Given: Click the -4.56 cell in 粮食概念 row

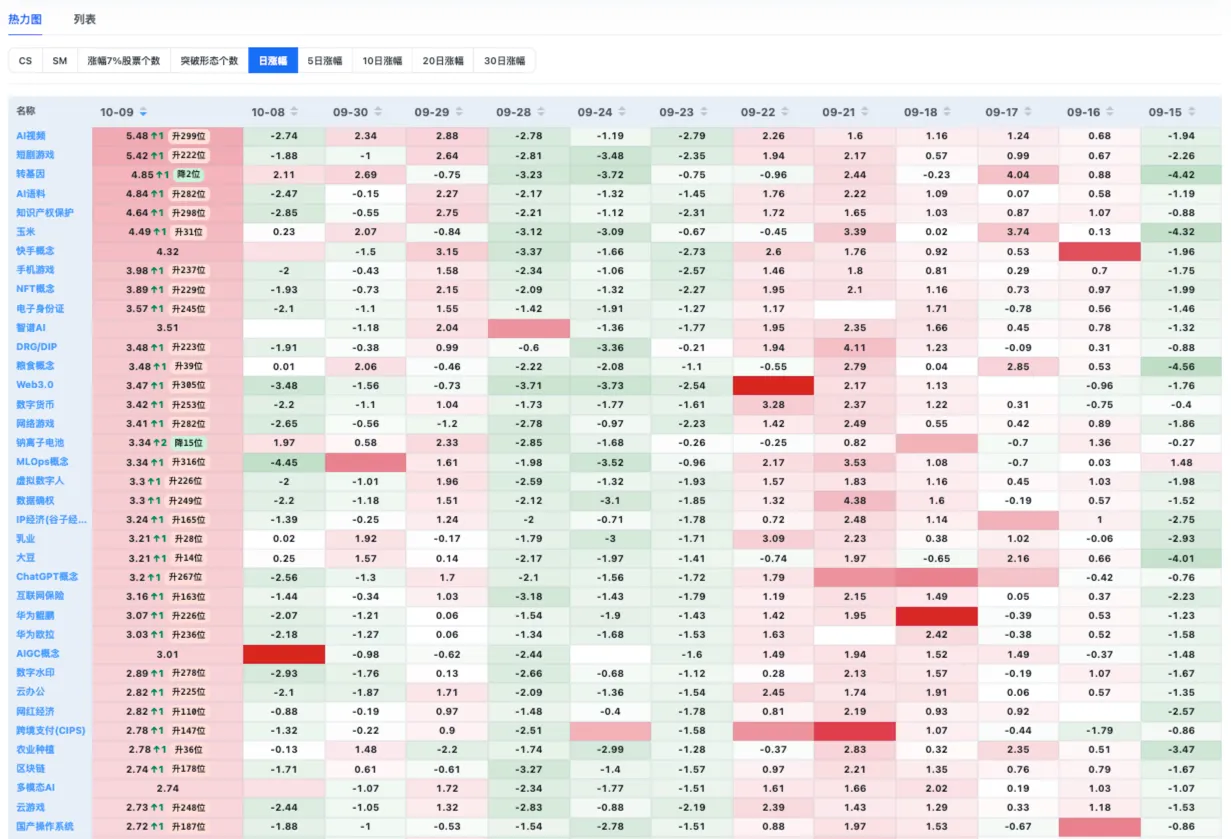Looking at the screenshot, I should click(1181, 366).
